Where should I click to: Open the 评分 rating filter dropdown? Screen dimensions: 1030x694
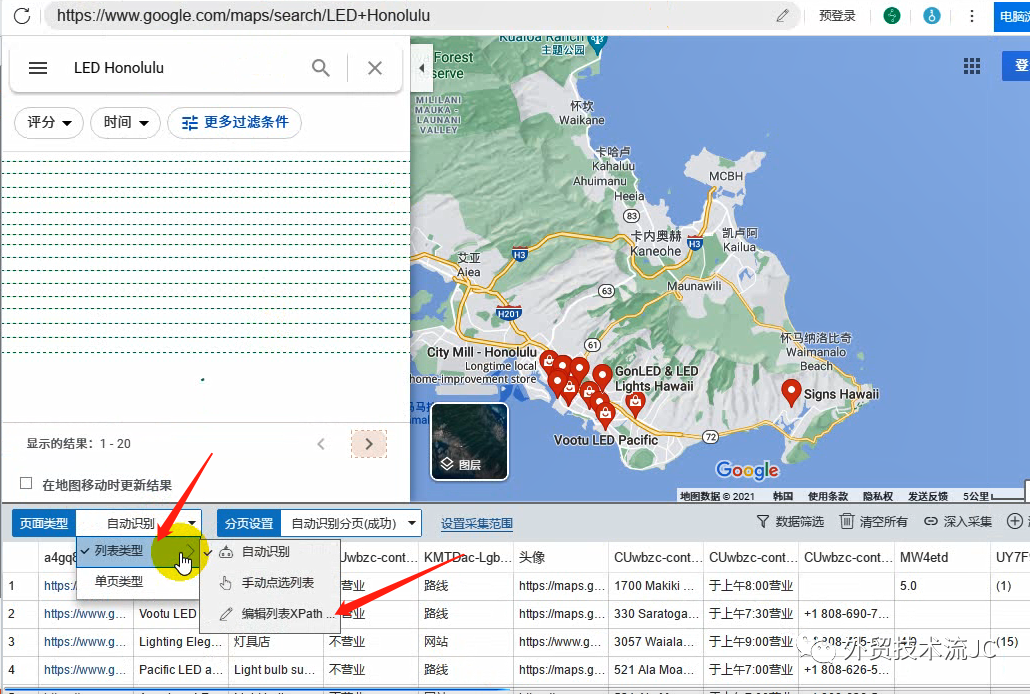pyautogui.click(x=49, y=122)
